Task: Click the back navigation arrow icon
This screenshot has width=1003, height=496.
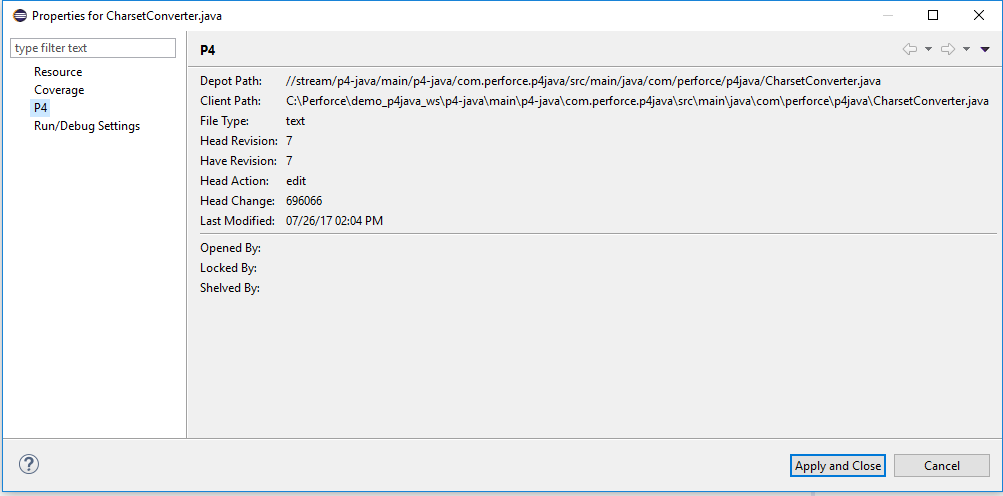Action: point(910,49)
